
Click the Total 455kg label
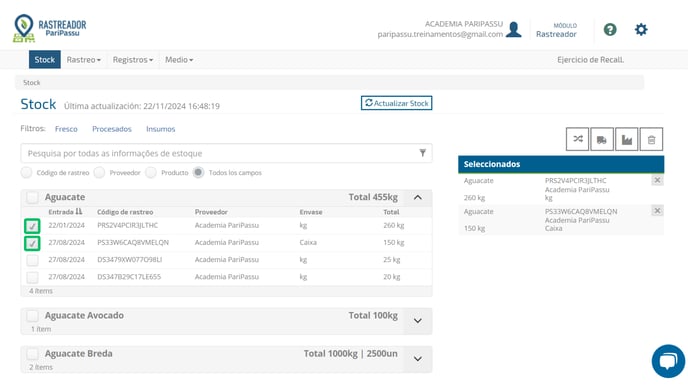[373, 197]
